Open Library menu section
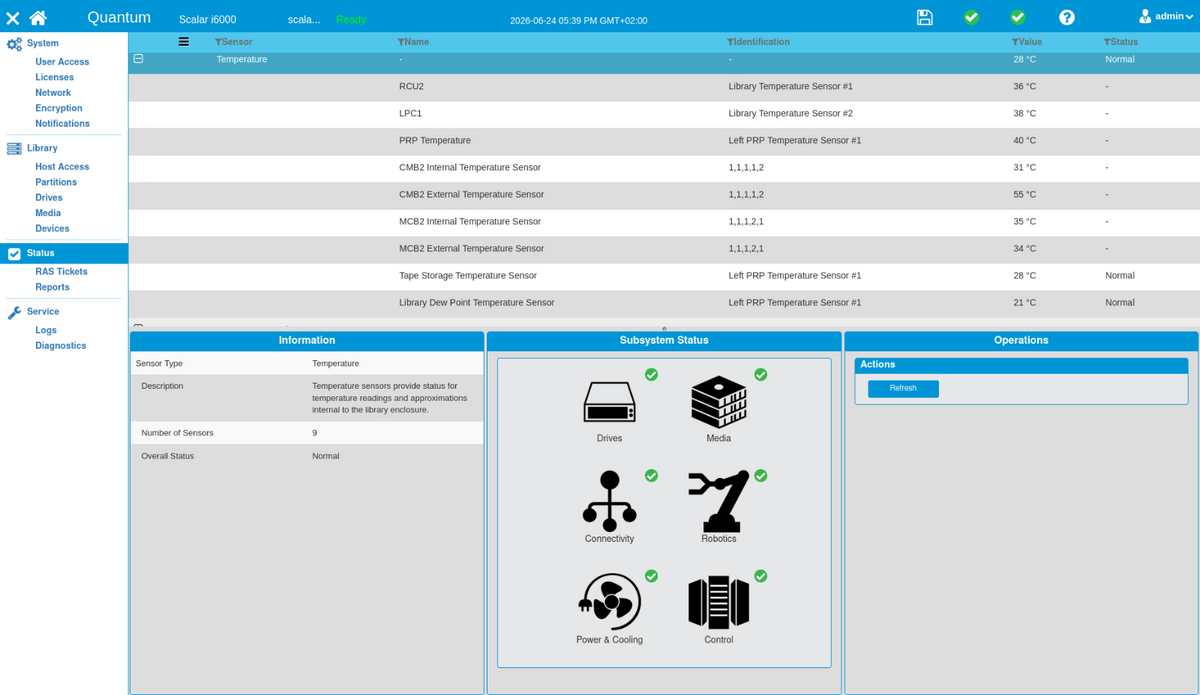Image resolution: width=1200 pixels, height=695 pixels. [42, 148]
